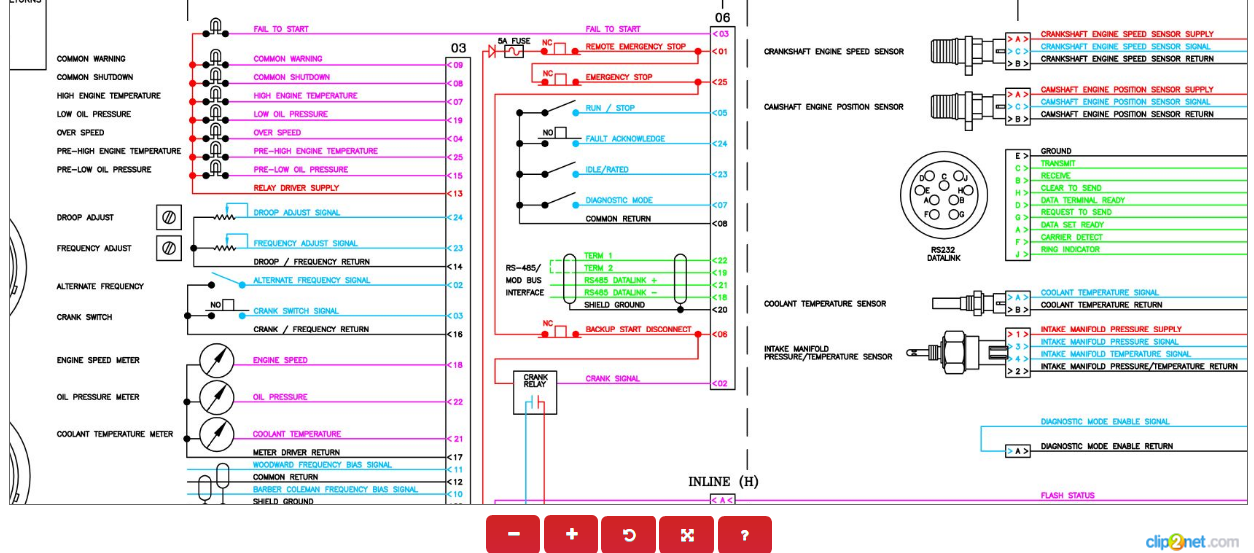Open help with the question mark button
1254x553 pixels.
(x=745, y=534)
